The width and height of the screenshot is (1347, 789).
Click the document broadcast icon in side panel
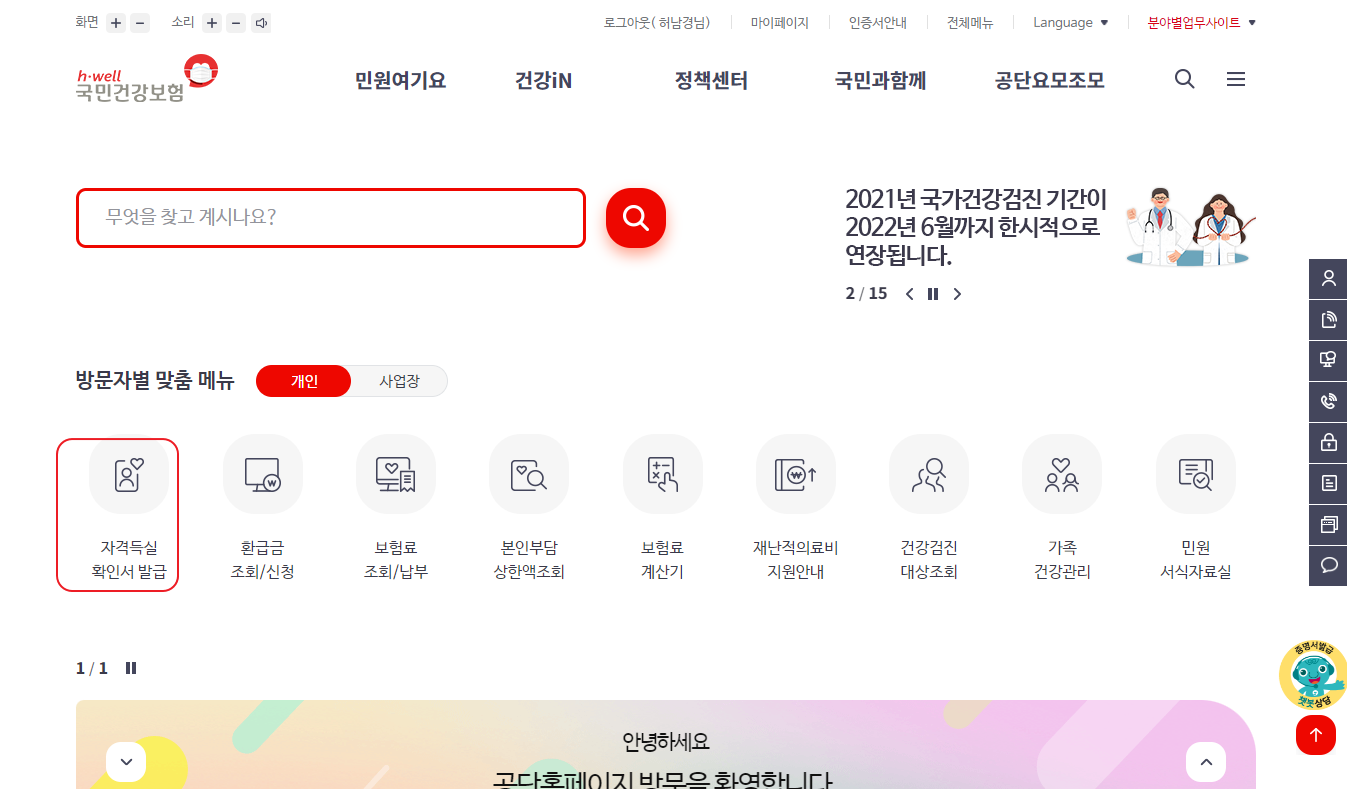(1328, 320)
